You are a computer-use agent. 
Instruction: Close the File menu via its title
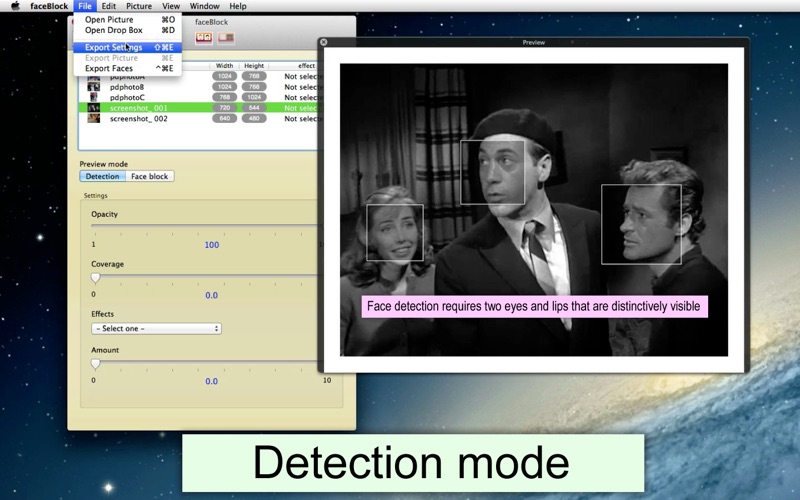coord(85,6)
